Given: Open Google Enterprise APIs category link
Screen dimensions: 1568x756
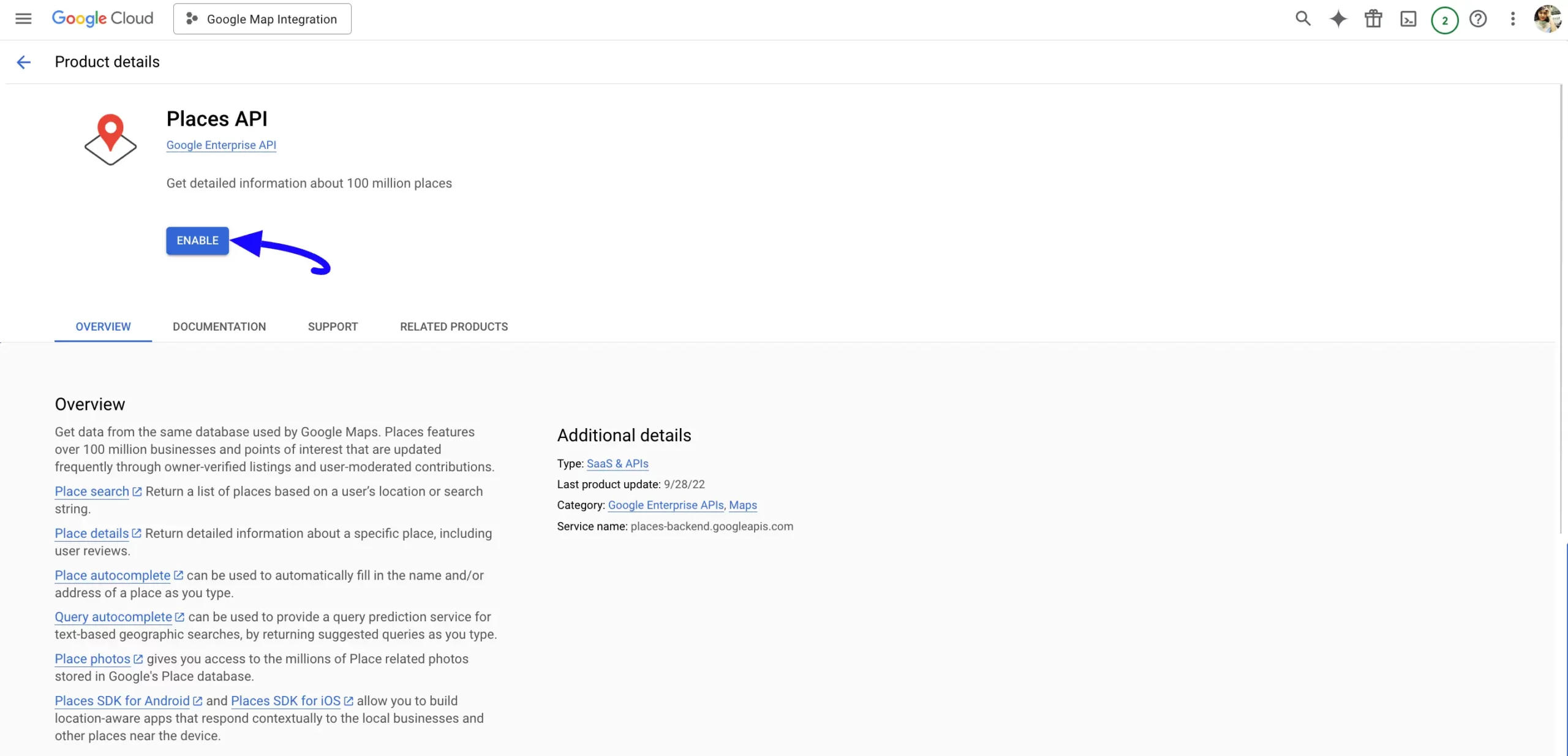Looking at the screenshot, I should tap(666, 505).
